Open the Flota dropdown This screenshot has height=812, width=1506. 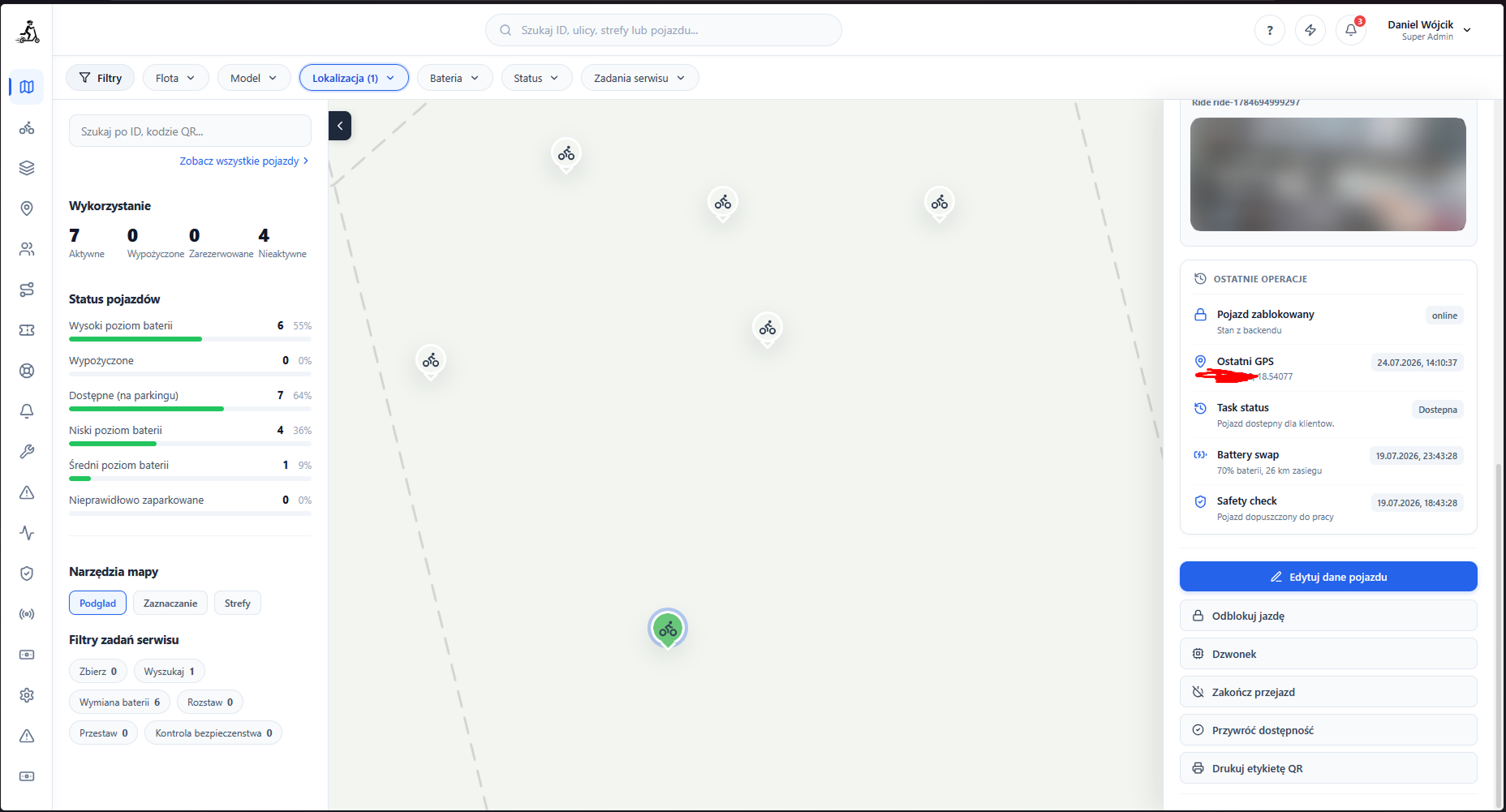(x=176, y=78)
